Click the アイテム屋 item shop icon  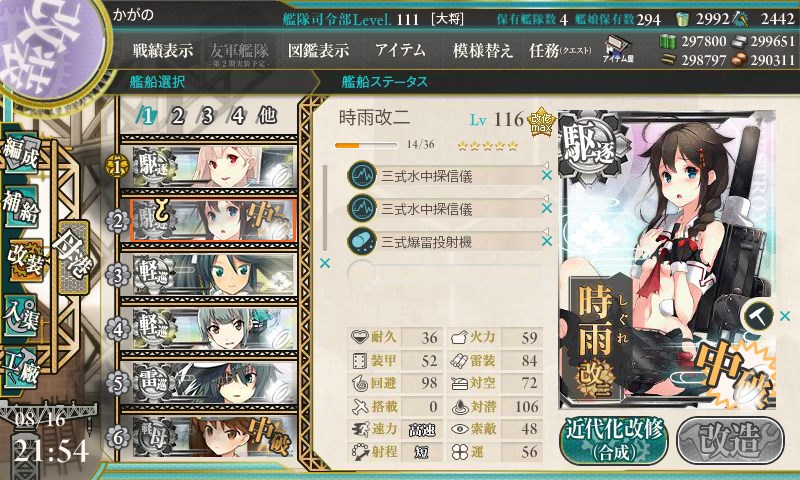click(618, 49)
